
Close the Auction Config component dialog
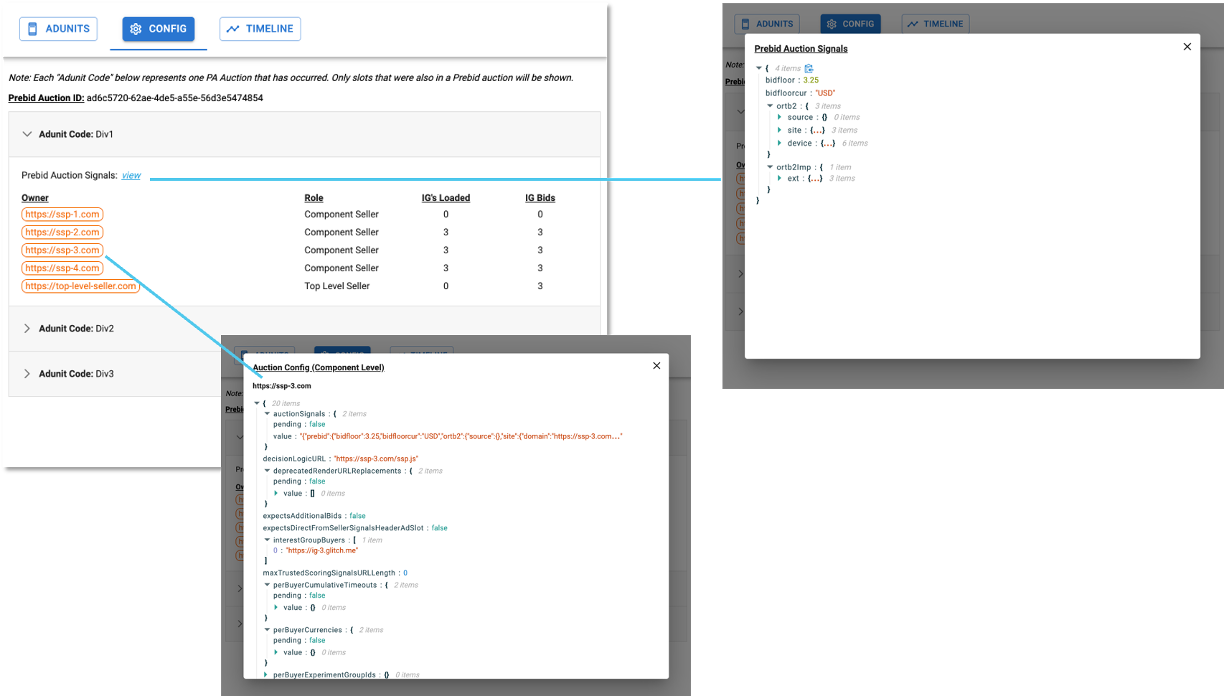[x=656, y=366]
